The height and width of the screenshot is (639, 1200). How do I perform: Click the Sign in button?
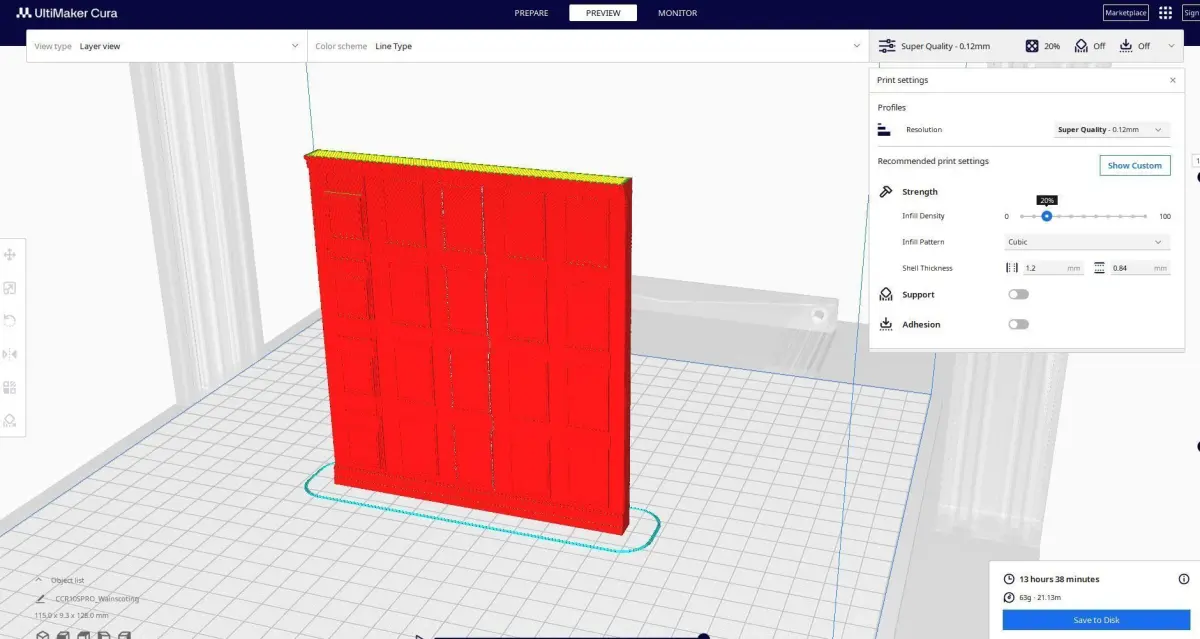point(1191,13)
